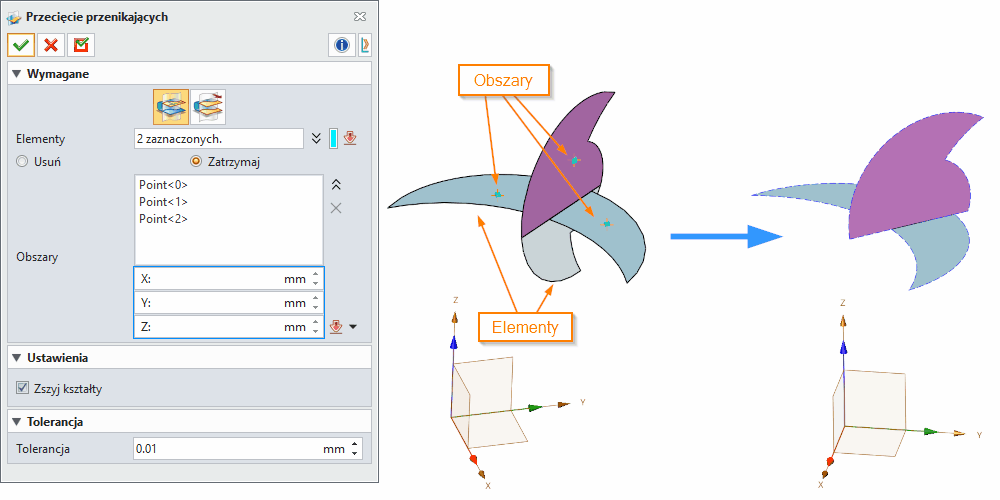
Task: Select the Usuń radio button
Action: (x=22, y=162)
